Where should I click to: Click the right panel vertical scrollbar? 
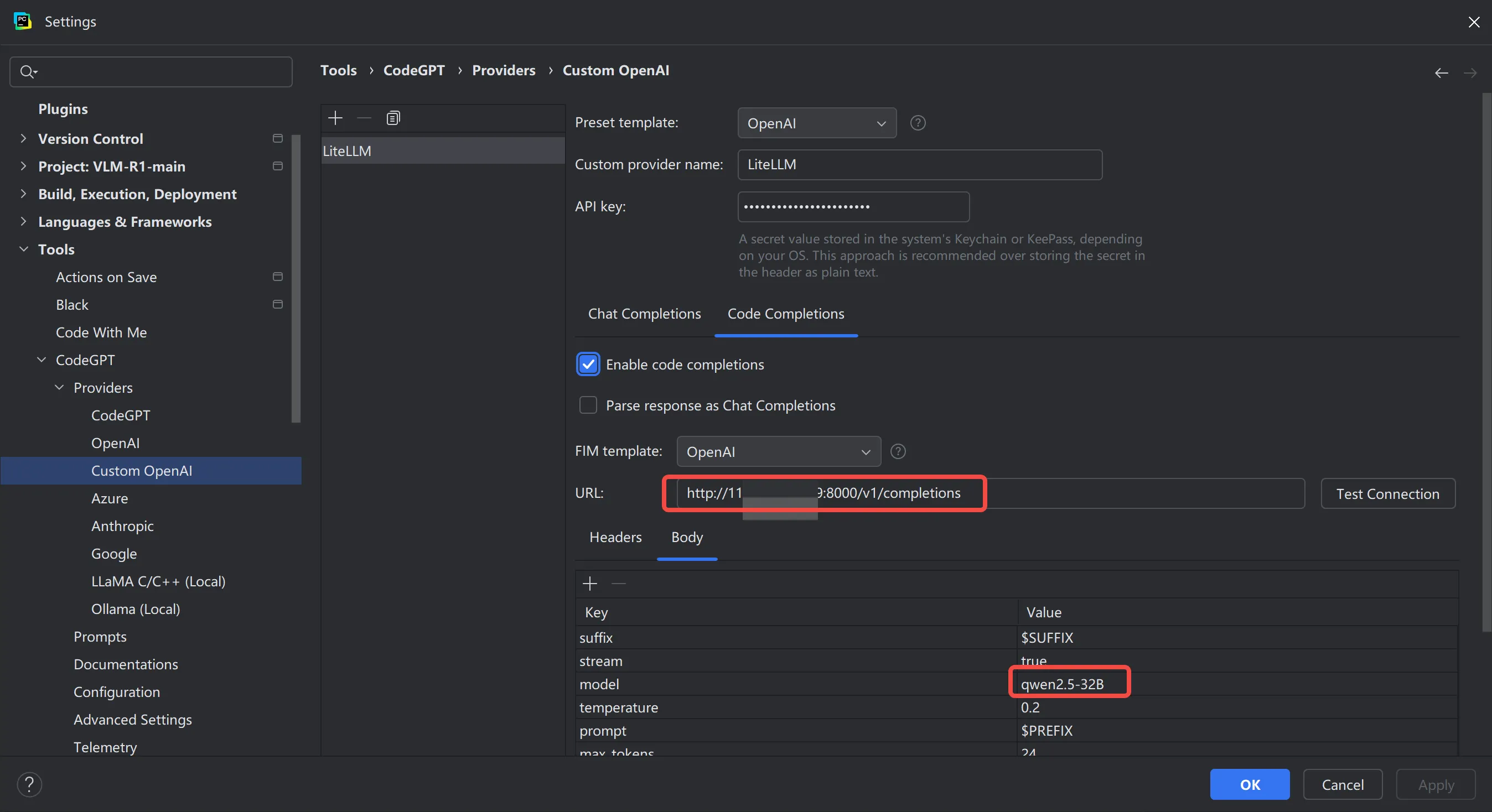(1486, 362)
